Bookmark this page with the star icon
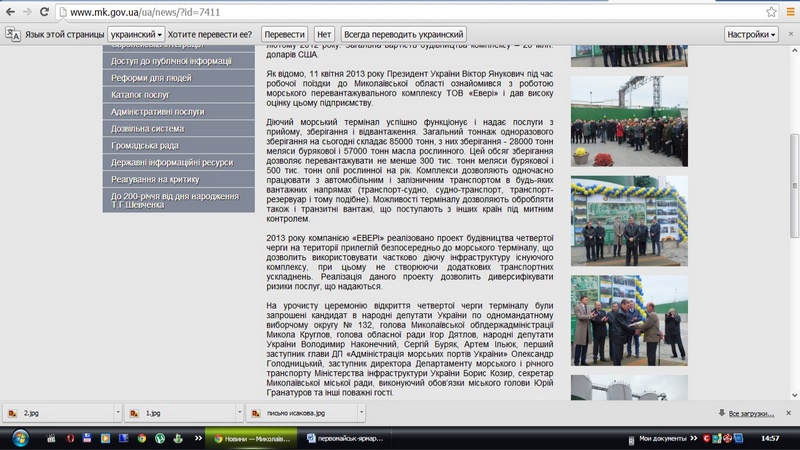Viewport: 800px width, 450px height. [771, 12]
